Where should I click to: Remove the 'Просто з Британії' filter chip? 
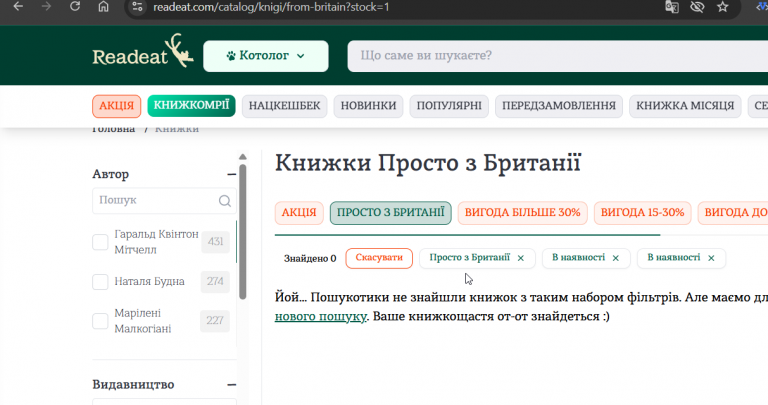521,258
